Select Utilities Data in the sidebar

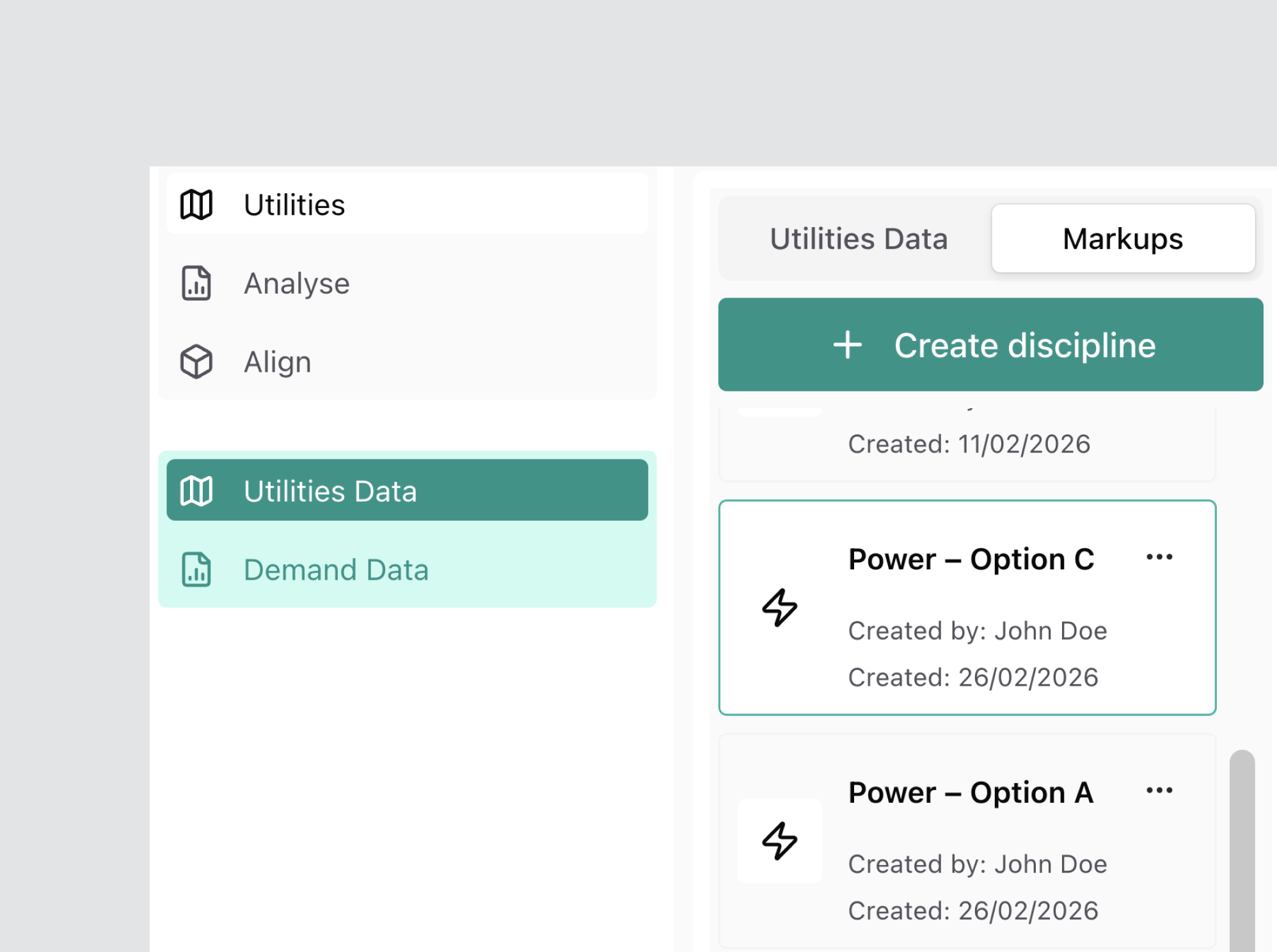pyautogui.click(x=330, y=491)
